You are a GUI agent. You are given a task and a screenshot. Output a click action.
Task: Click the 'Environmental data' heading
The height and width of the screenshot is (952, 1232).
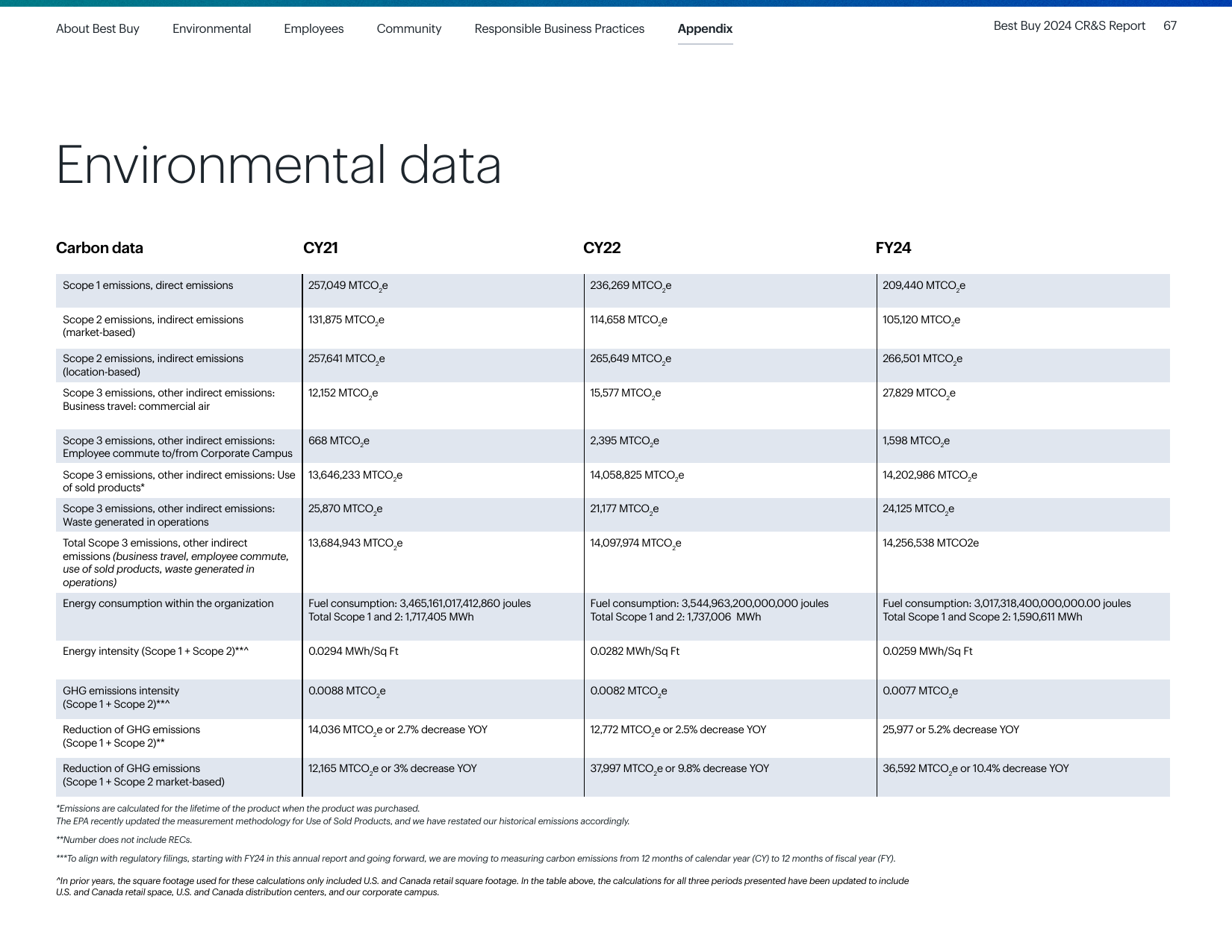pos(279,165)
